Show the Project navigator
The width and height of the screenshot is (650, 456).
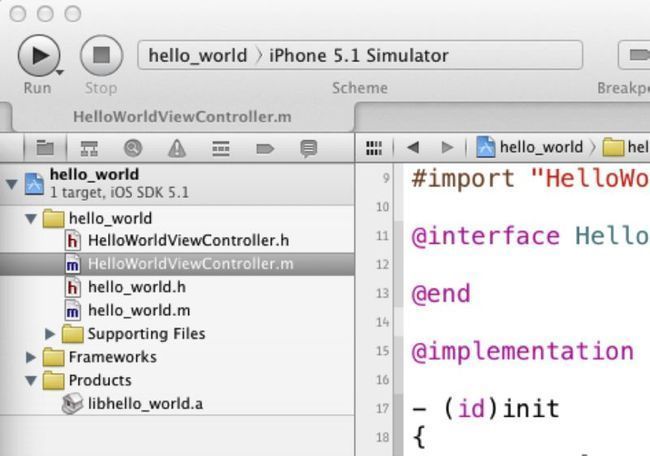[45, 148]
